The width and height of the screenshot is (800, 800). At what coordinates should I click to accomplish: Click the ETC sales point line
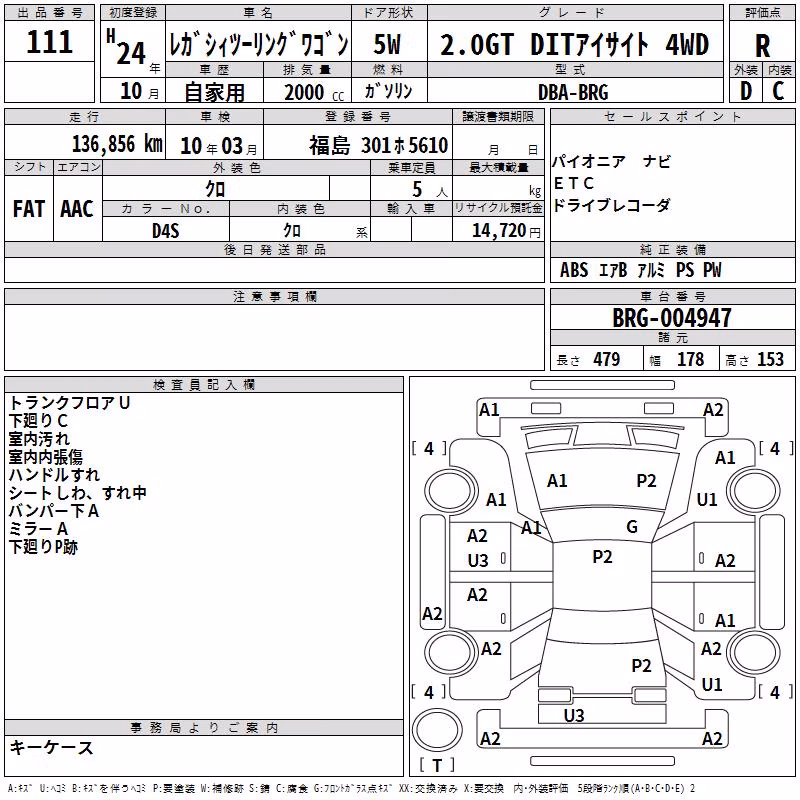574,183
